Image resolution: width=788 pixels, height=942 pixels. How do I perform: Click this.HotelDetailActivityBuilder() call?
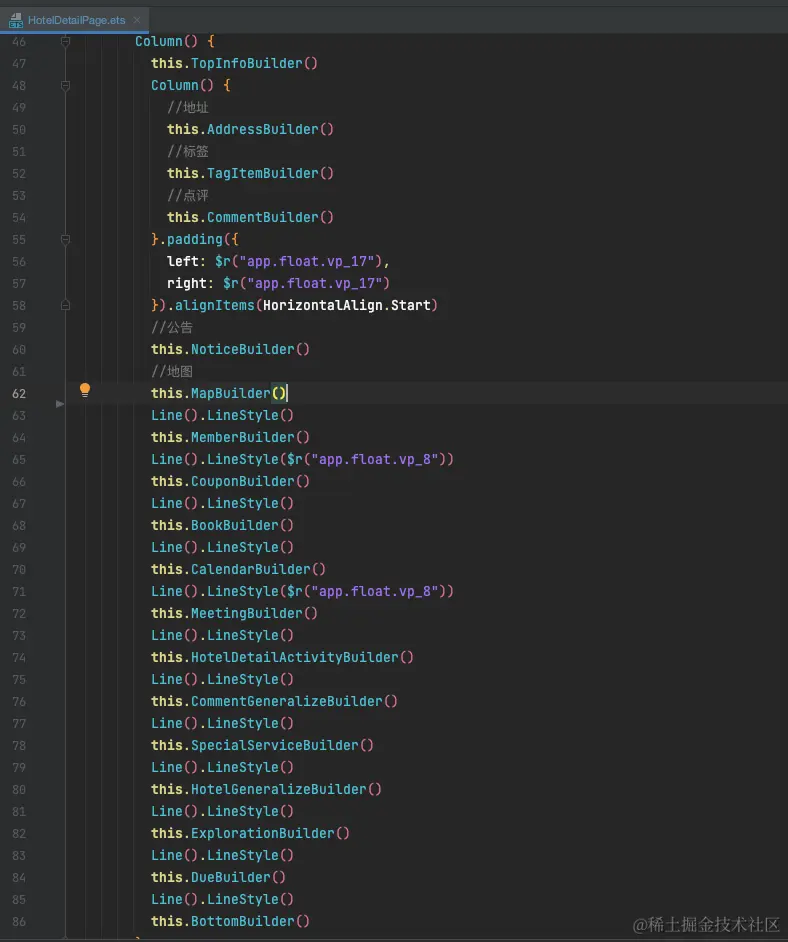[282, 657]
